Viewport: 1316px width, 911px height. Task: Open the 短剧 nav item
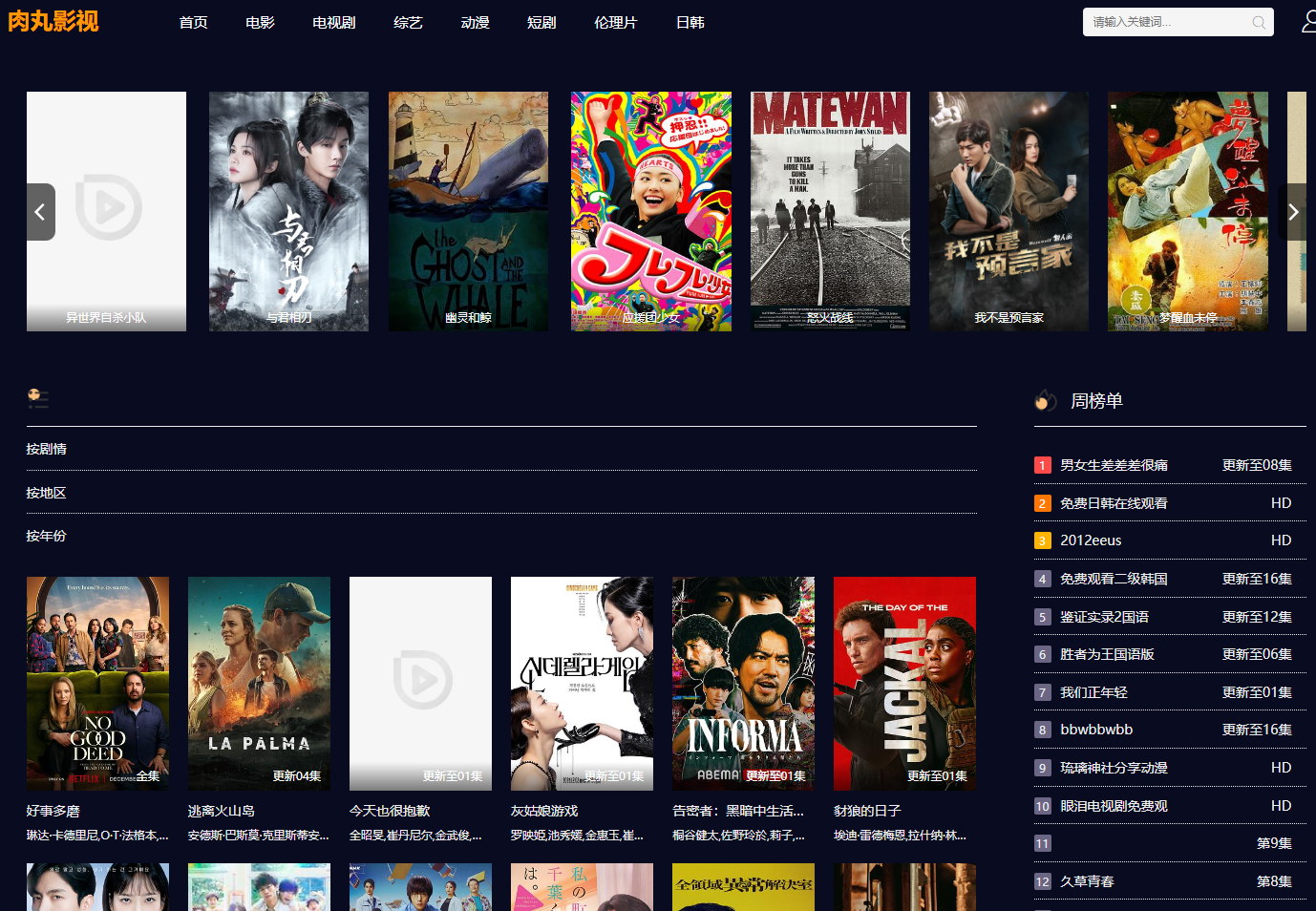point(541,22)
